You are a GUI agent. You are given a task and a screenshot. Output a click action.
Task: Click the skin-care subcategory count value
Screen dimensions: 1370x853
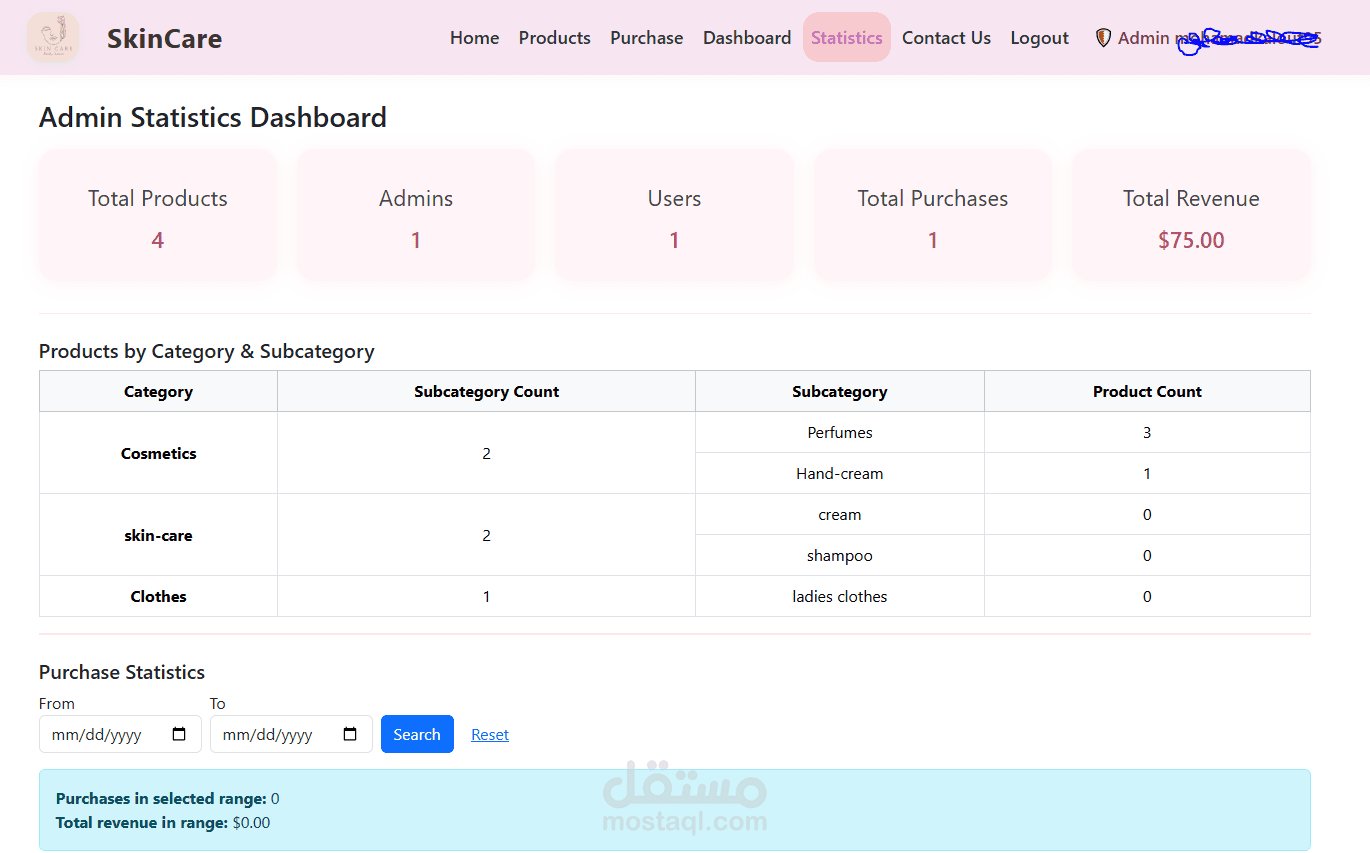487,535
